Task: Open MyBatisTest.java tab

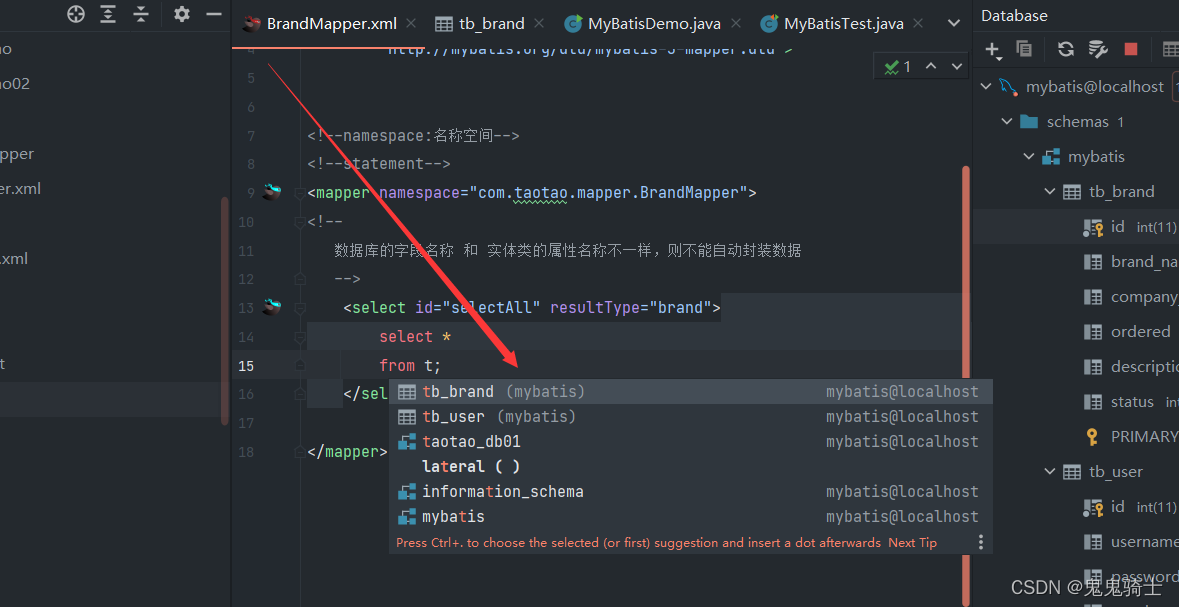Action: click(x=844, y=23)
